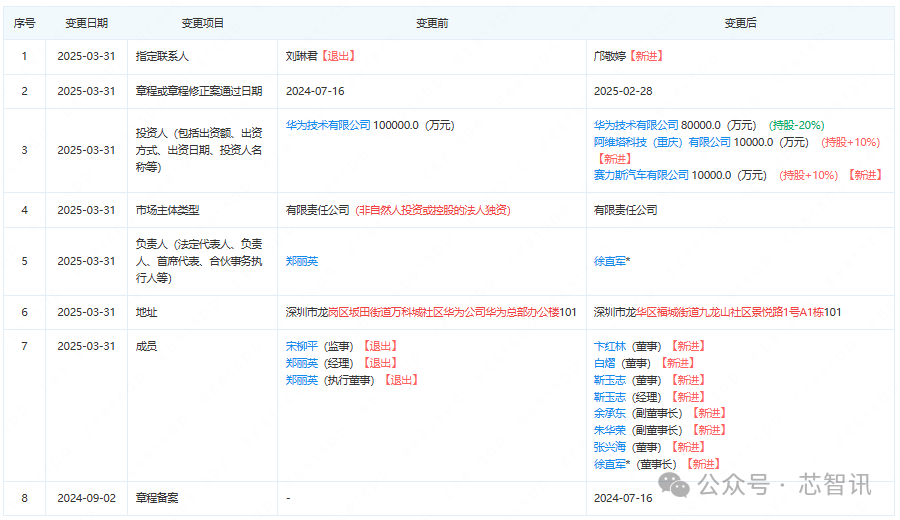Open 朱华荣 (副董事长) member link
Viewport: 900px width, 520px height.
(x=610, y=430)
